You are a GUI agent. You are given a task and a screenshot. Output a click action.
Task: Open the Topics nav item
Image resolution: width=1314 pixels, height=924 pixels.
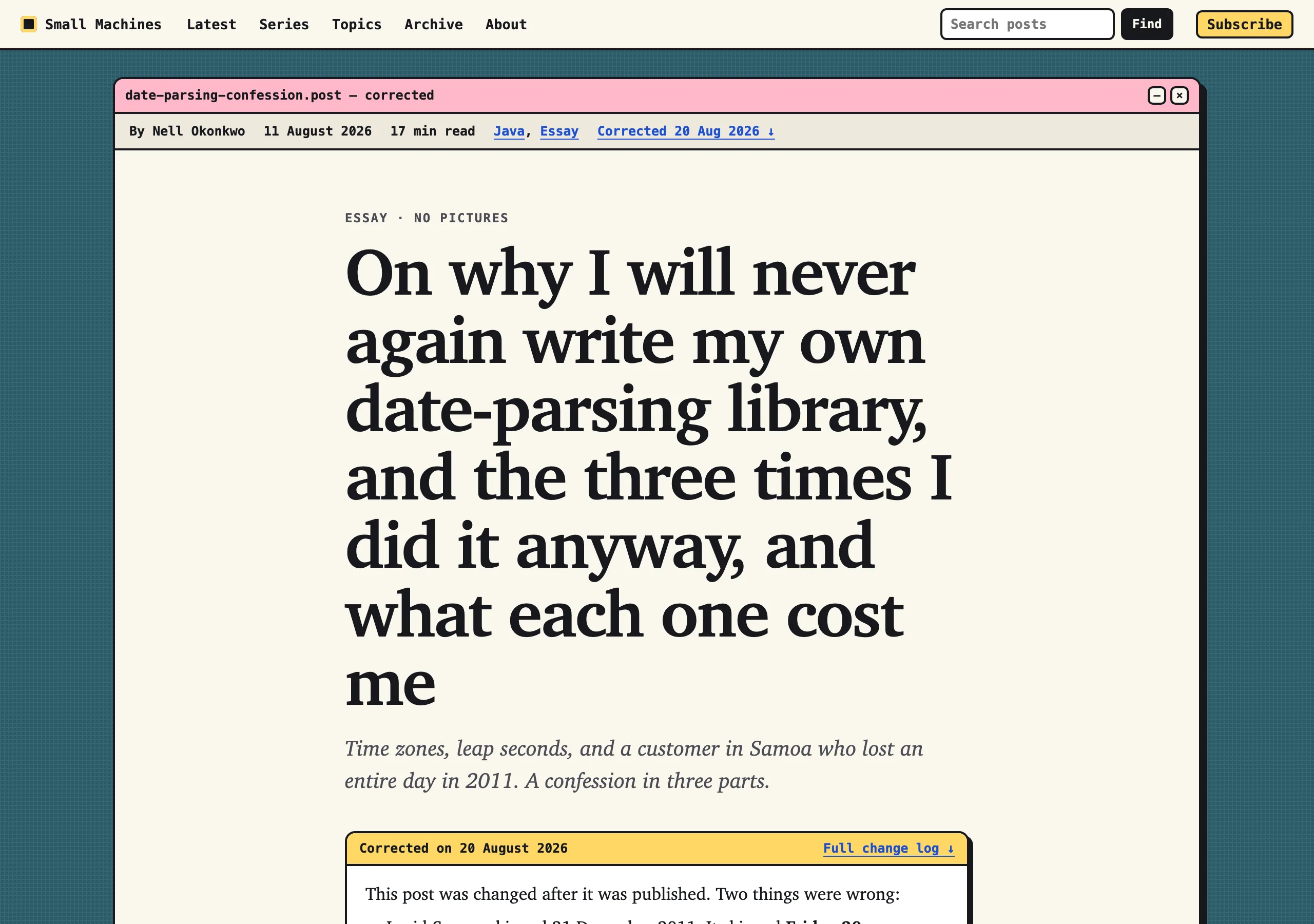[x=357, y=24]
